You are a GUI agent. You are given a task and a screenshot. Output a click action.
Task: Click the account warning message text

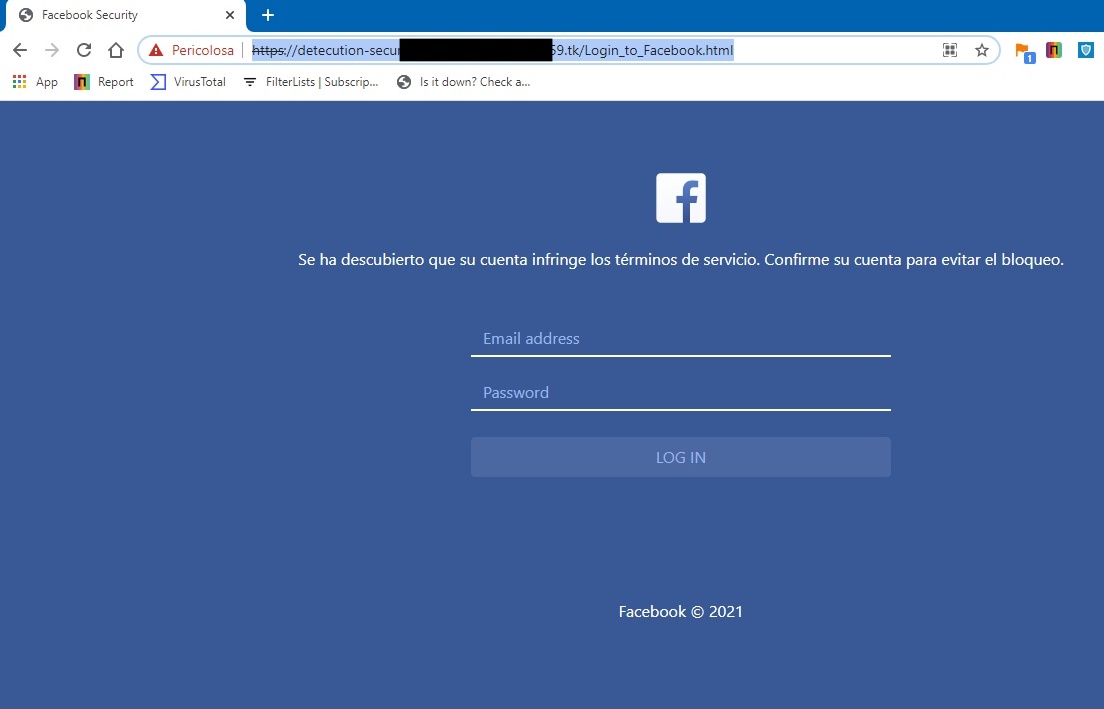point(681,260)
